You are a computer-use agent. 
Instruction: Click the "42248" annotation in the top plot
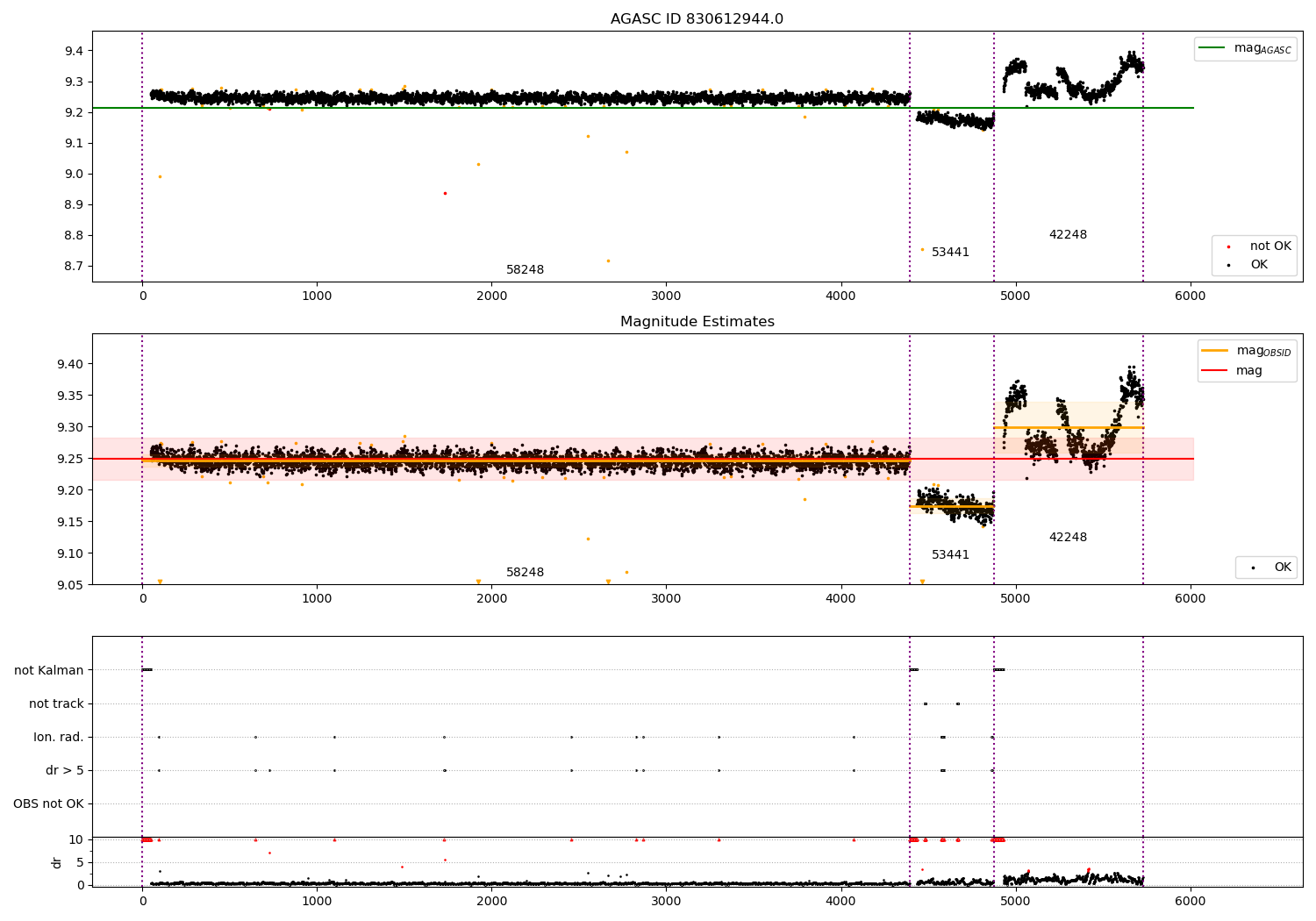[1068, 235]
